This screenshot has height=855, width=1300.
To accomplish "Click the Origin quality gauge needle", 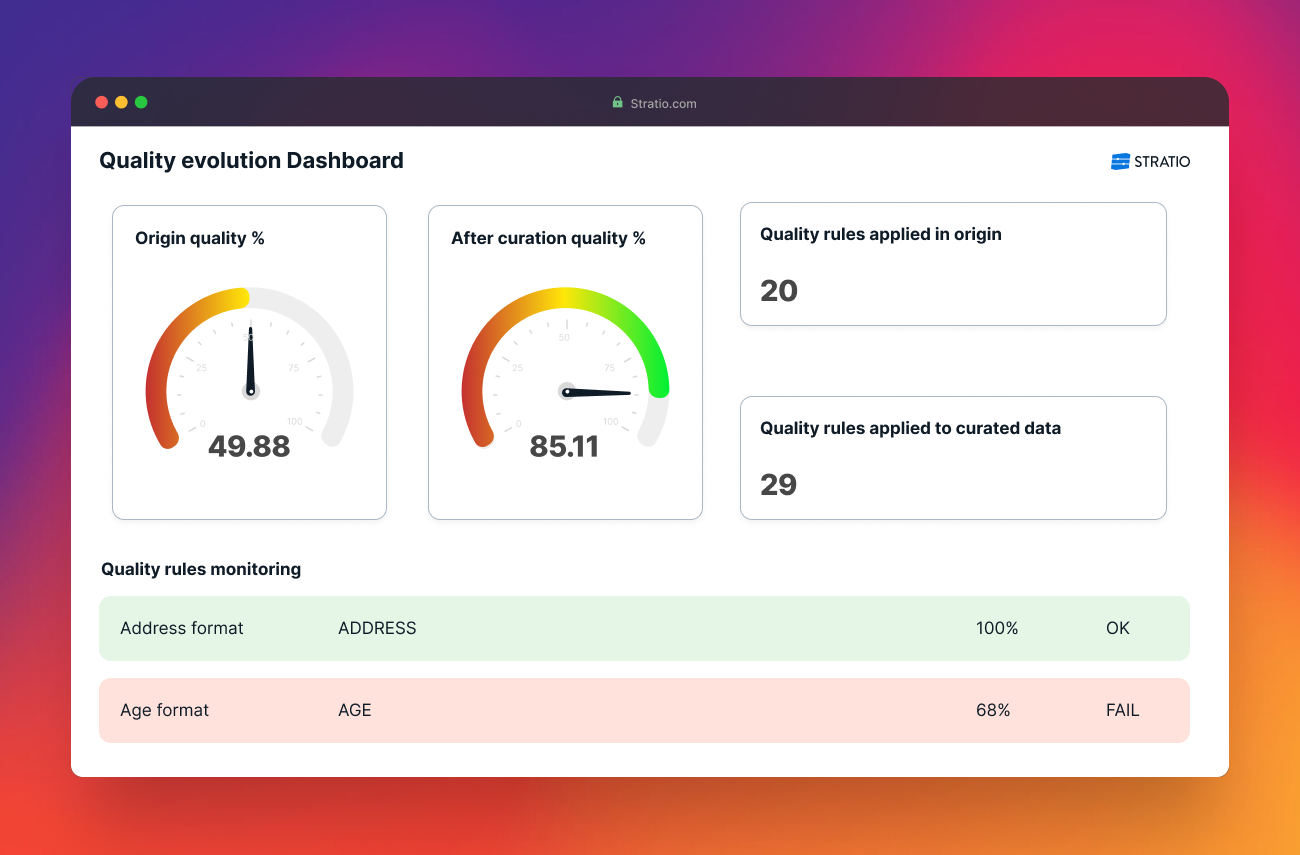I will tap(250, 360).
